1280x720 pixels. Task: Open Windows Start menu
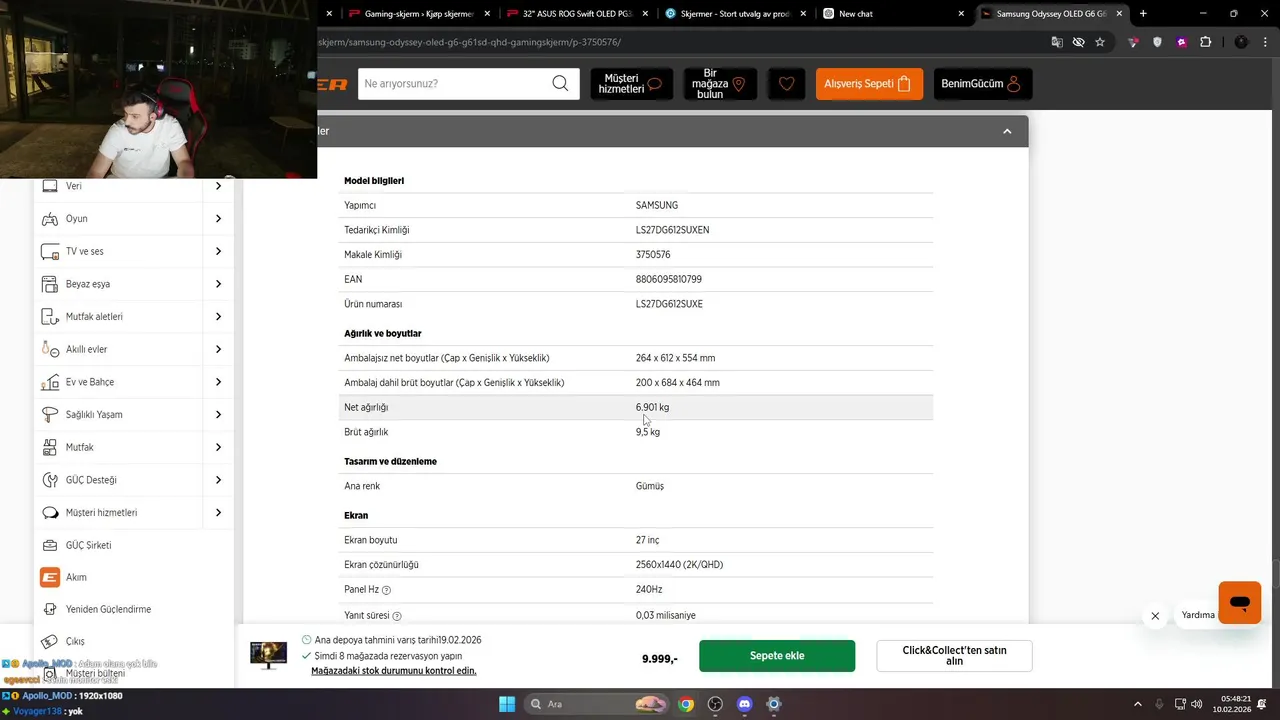tap(506, 704)
